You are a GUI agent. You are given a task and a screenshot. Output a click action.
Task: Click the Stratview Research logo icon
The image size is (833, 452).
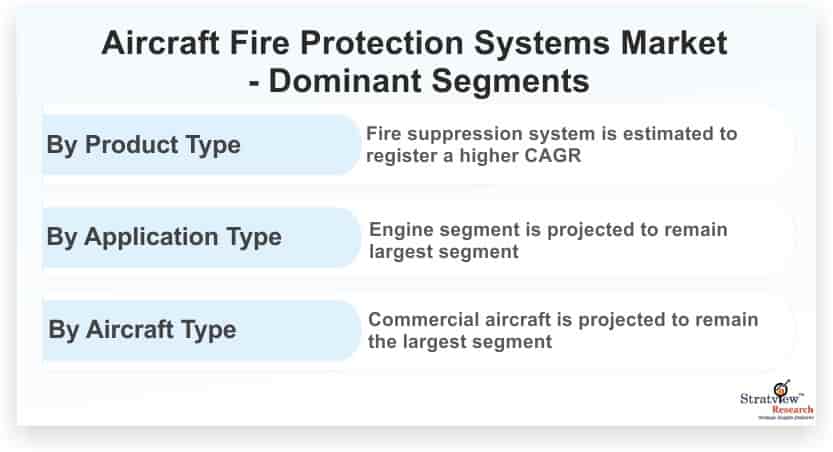pos(777,400)
